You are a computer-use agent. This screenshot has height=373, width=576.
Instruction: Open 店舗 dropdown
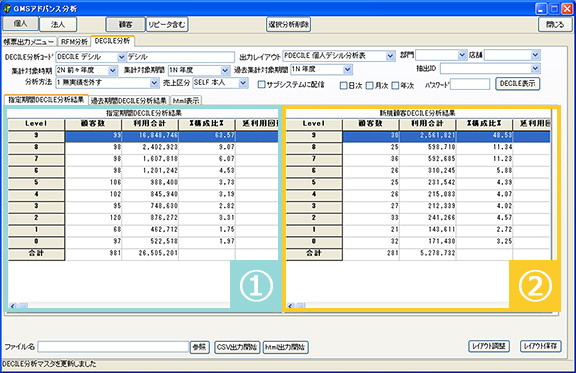point(535,55)
